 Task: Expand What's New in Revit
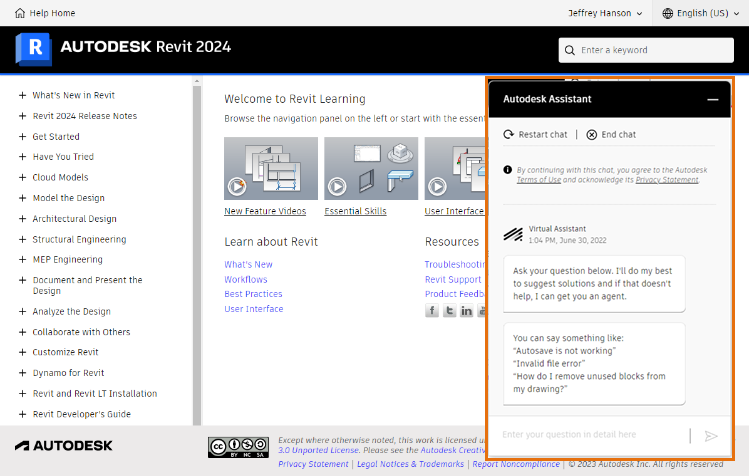tap(22, 95)
